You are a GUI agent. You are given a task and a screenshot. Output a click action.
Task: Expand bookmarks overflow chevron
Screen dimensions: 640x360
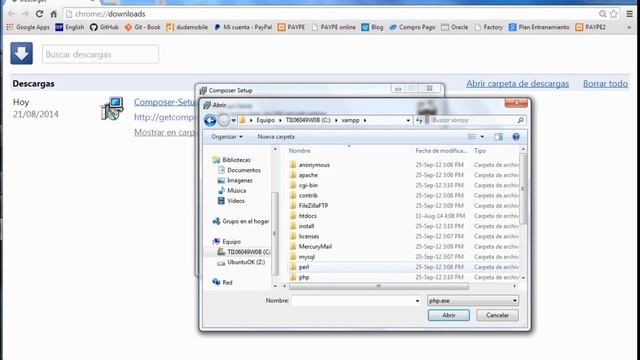pos(629,27)
